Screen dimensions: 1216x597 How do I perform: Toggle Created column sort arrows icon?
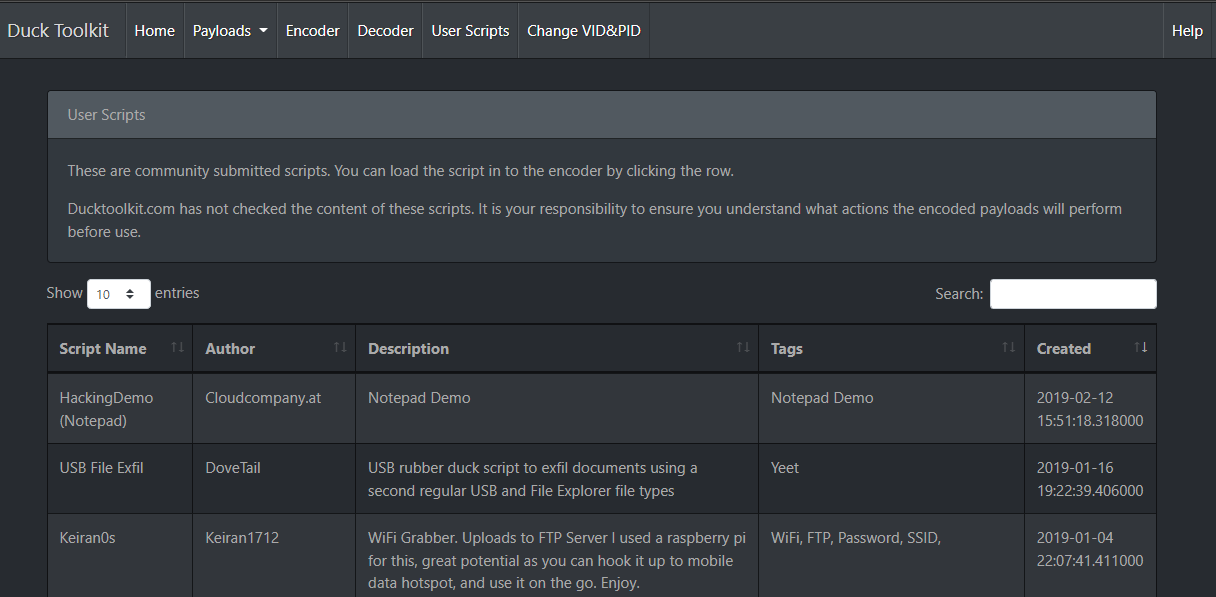tap(1141, 347)
